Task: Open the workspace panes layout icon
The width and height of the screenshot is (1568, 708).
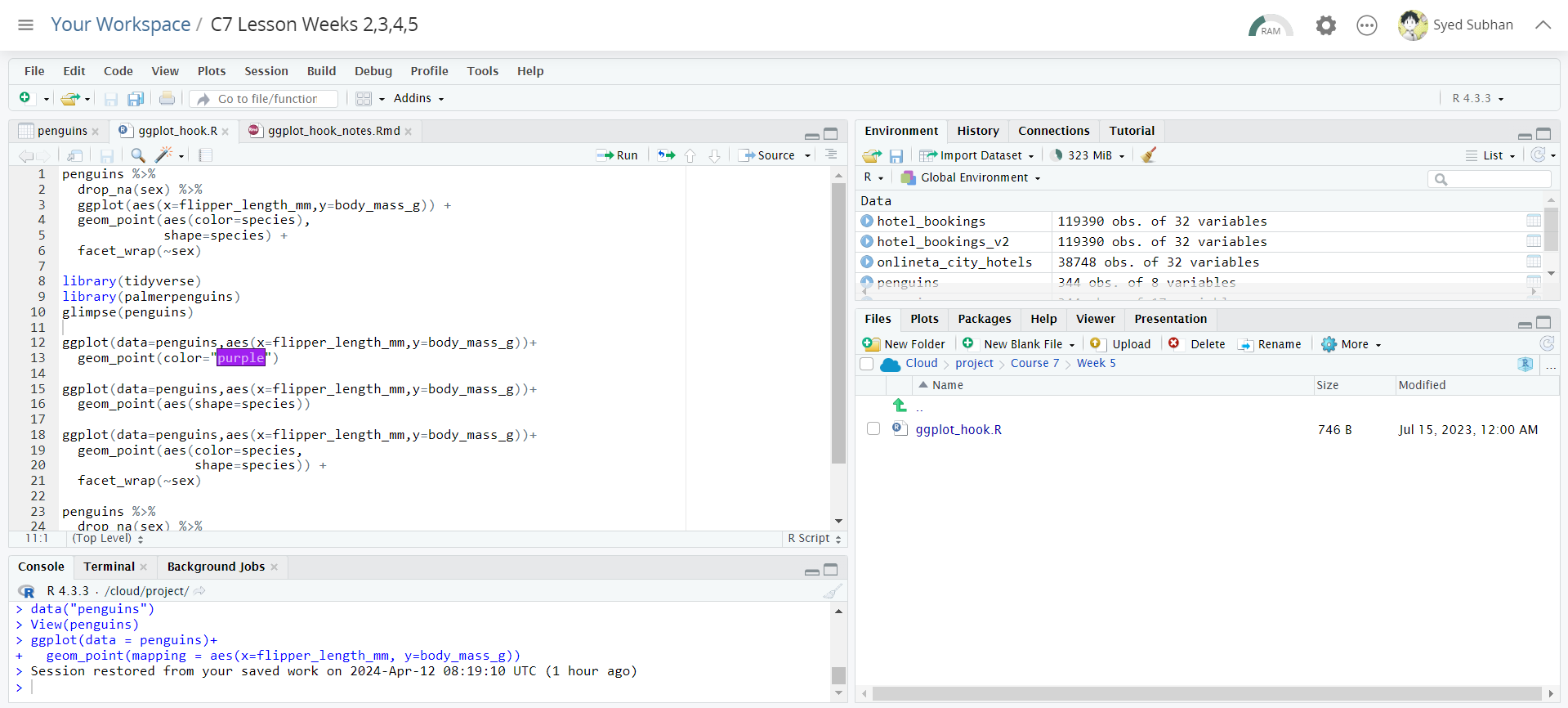Action: click(364, 98)
